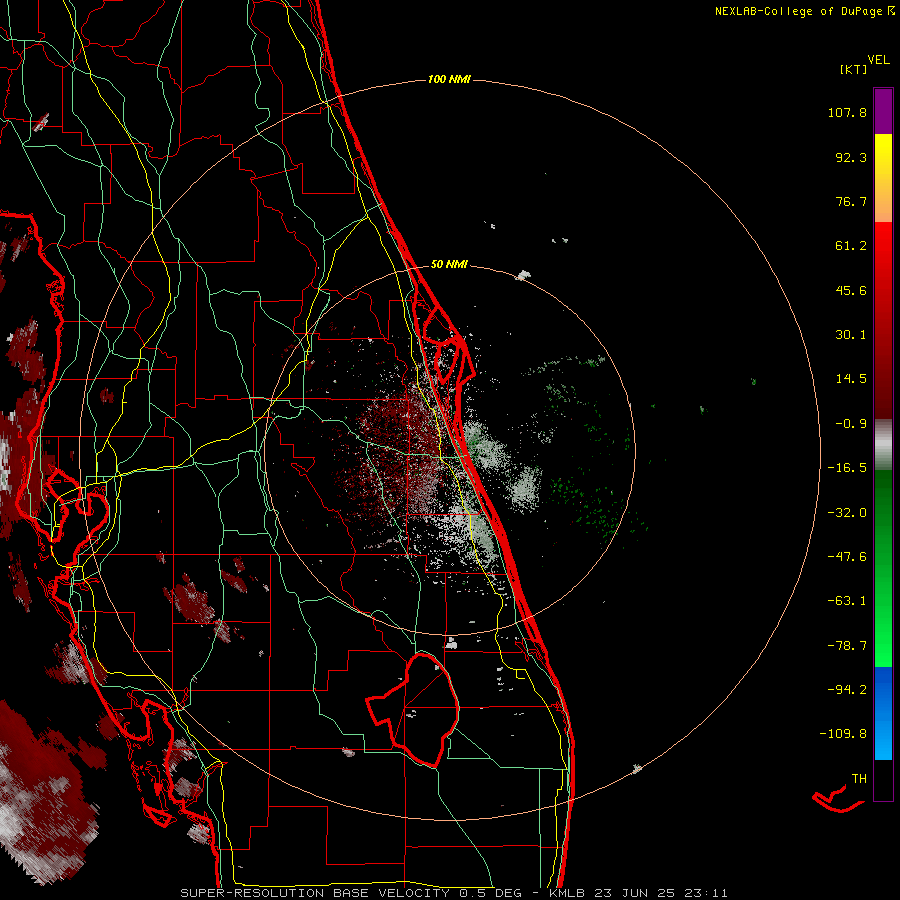Click the 100 NMI range ring label
Image resolution: width=900 pixels, height=900 pixels.
(x=449, y=79)
